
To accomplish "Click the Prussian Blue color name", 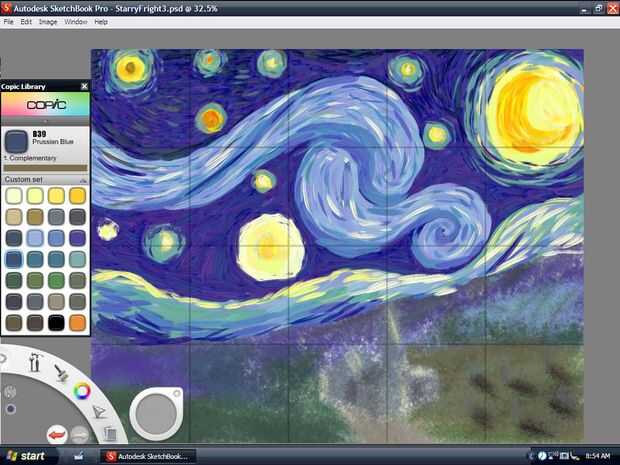I will click(53, 142).
